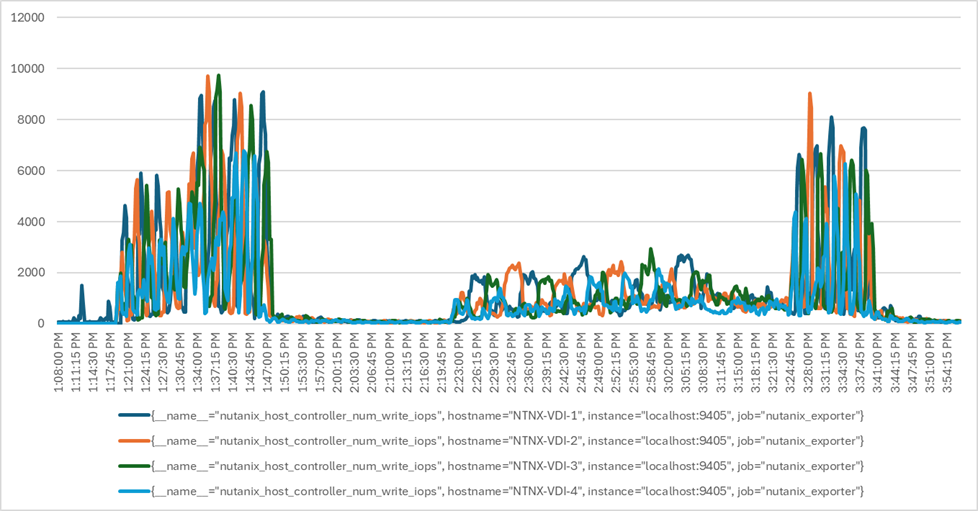Click the 2:10:00 PM time axis label
978x511 pixels.
tap(390, 363)
